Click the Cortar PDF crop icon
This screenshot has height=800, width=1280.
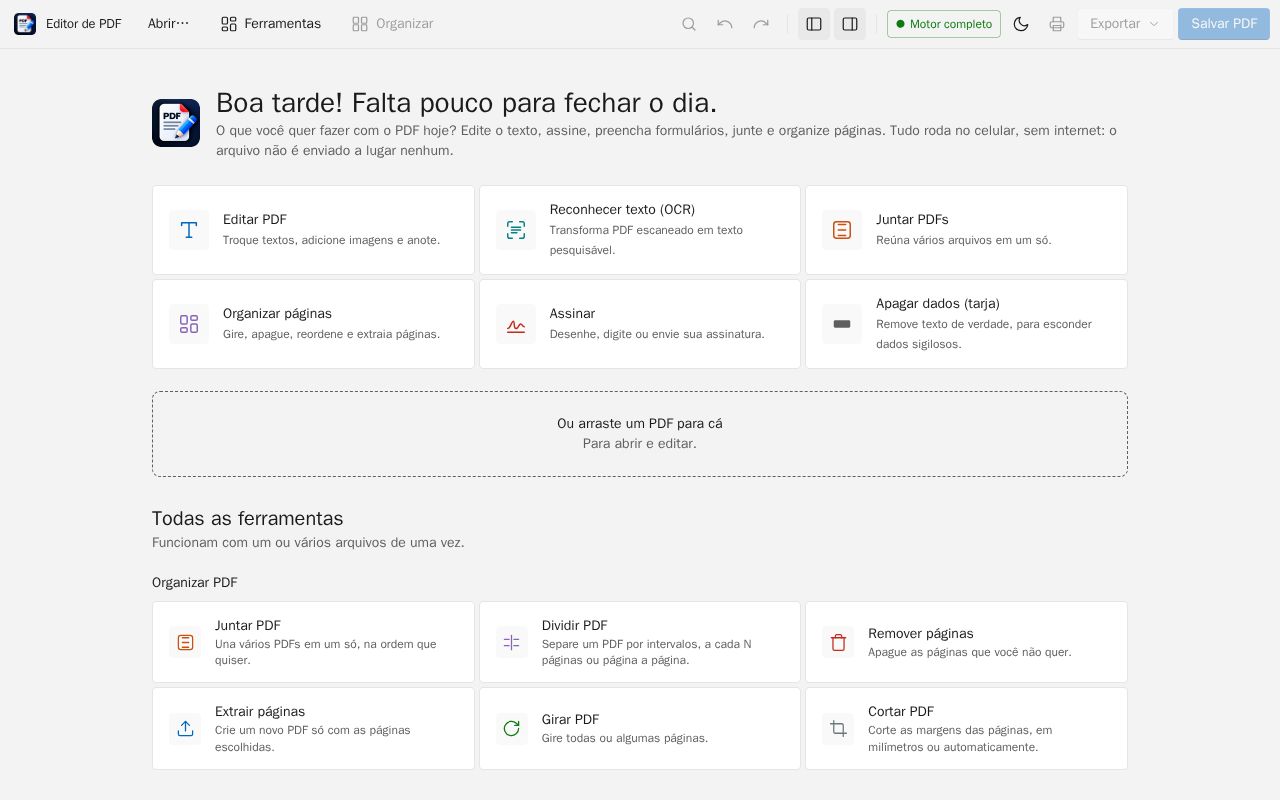(x=838, y=729)
